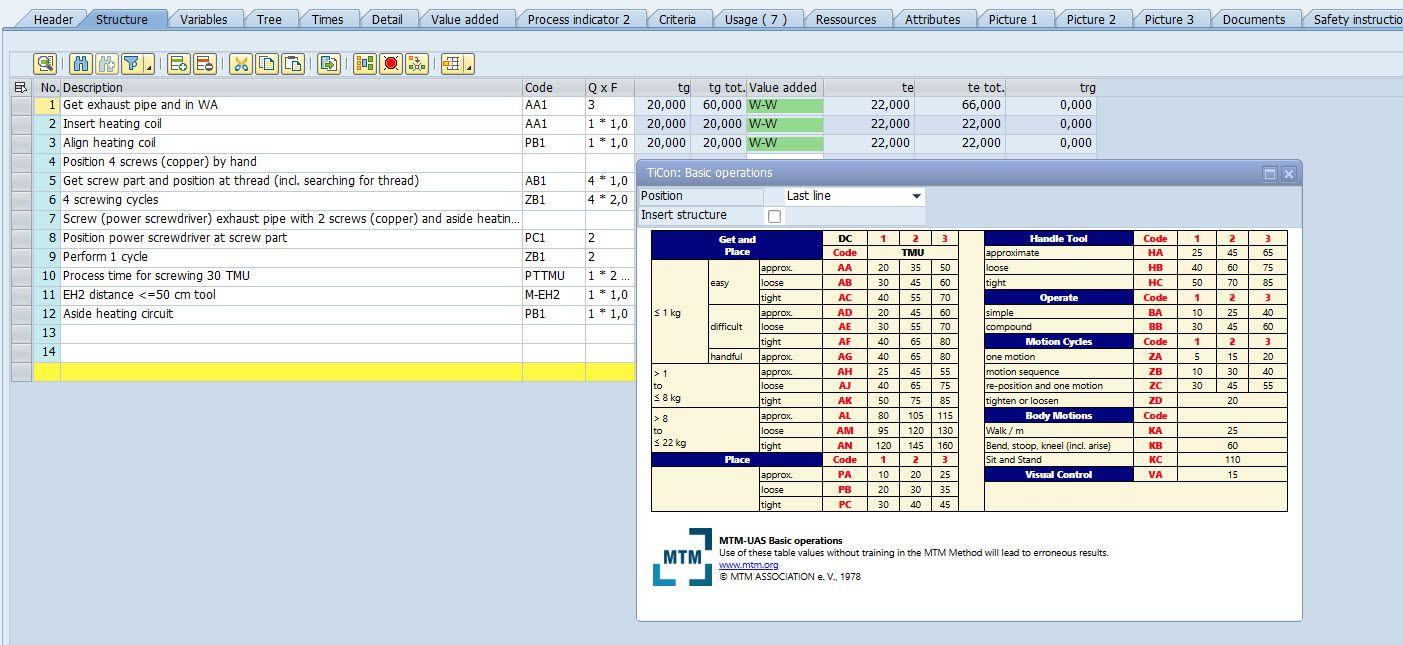
Task: Click the Details magnifier icon in toolbar
Action: tap(45, 64)
